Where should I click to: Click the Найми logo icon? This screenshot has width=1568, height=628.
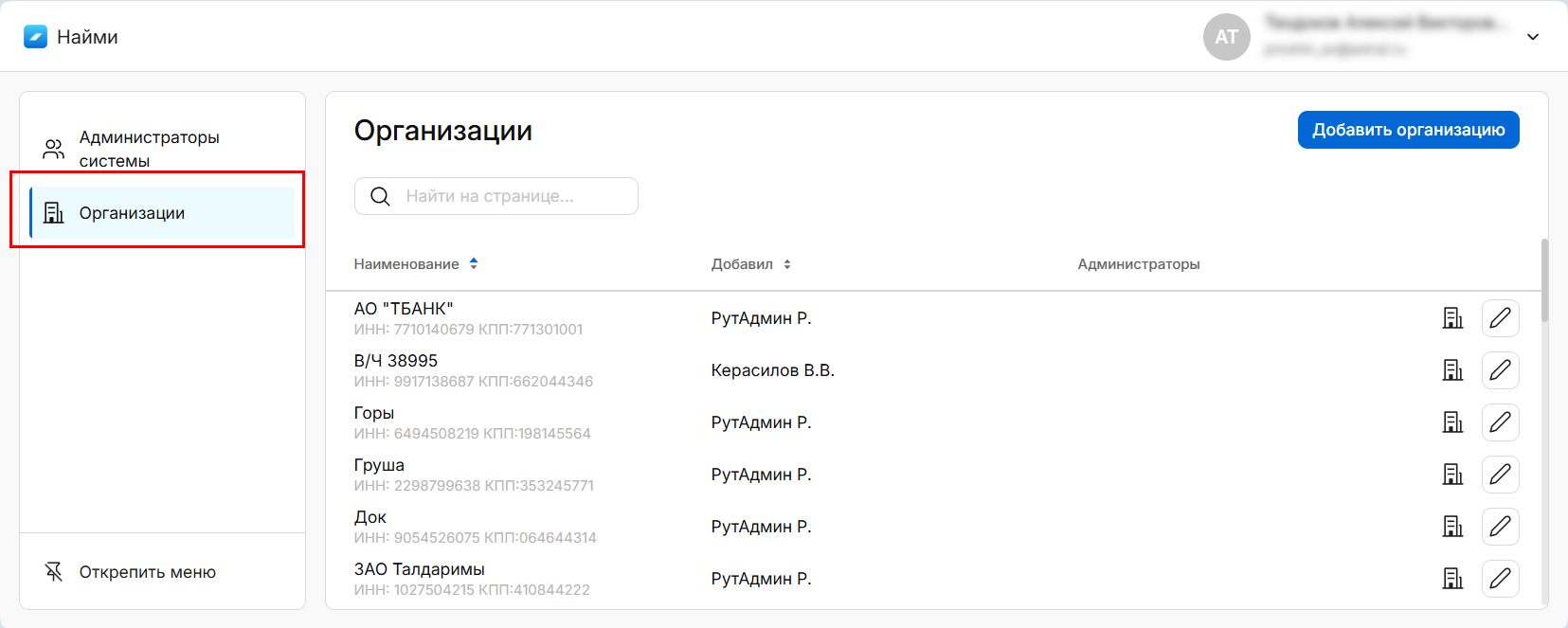(35, 37)
